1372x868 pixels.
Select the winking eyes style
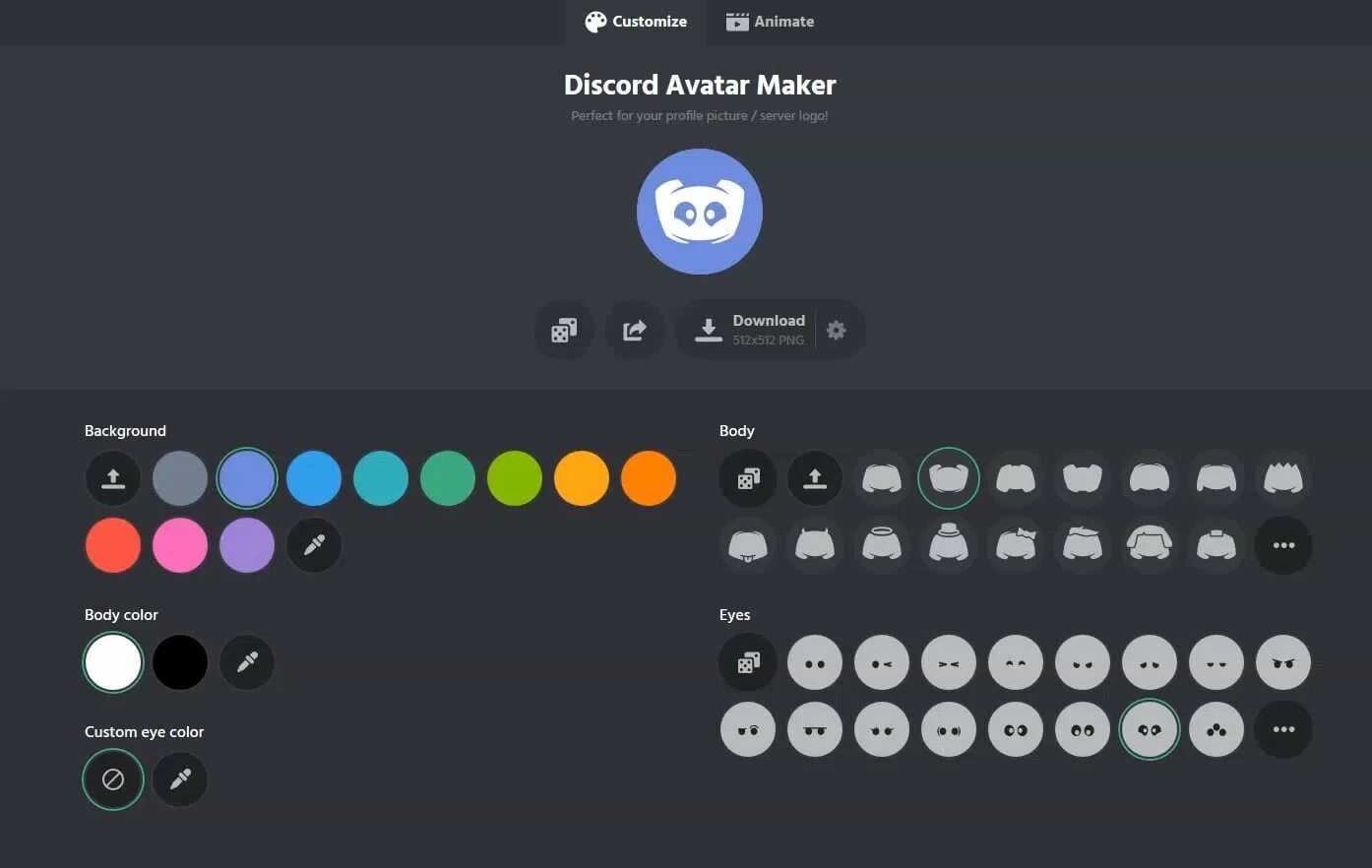pyautogui.click(x=882, y=662)
